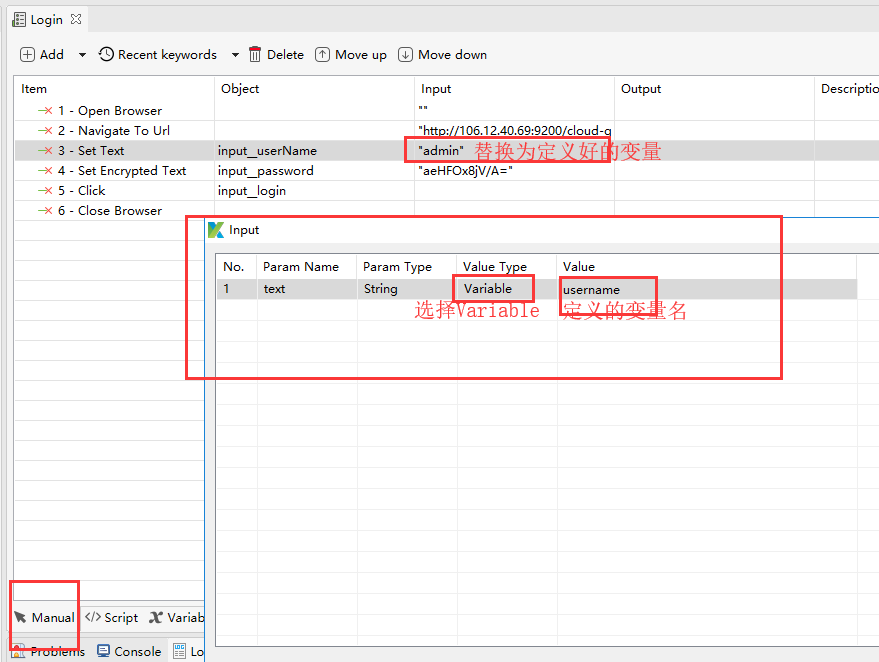Click the Delete trash button
This screenshot has height=662, width=879.
tap(276, 54)
